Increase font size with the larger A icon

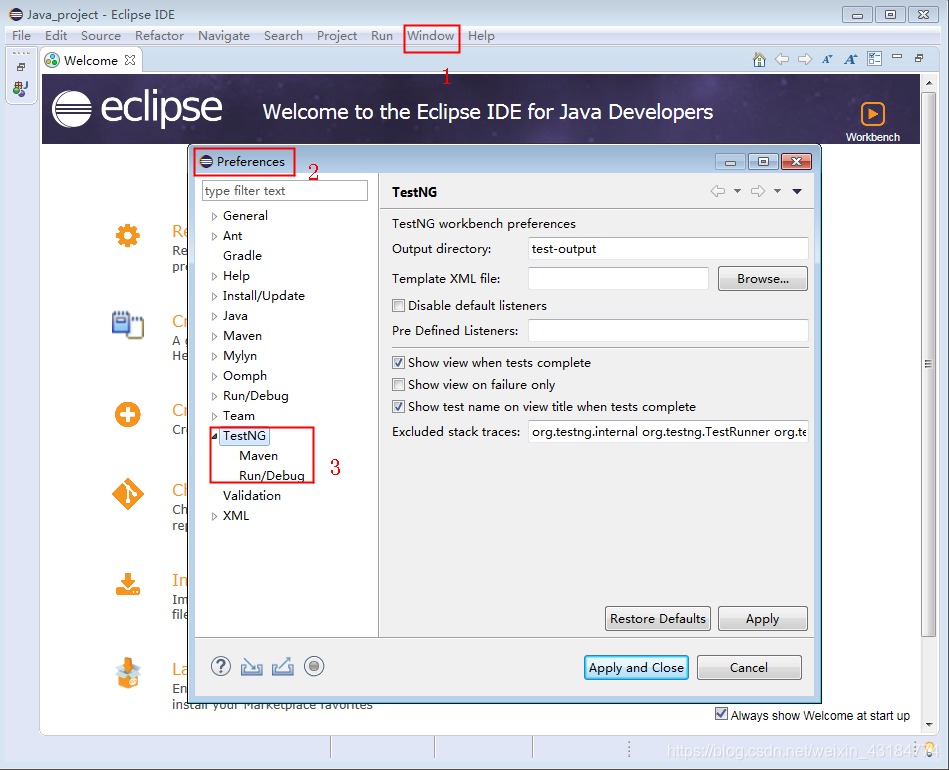point(851,59)
